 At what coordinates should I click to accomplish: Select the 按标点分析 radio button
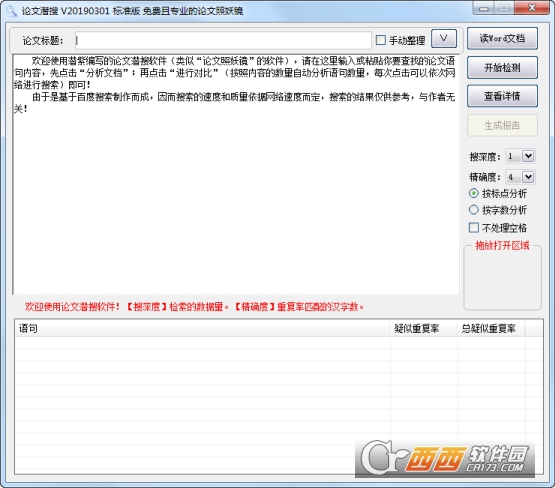tap(474, 193)
